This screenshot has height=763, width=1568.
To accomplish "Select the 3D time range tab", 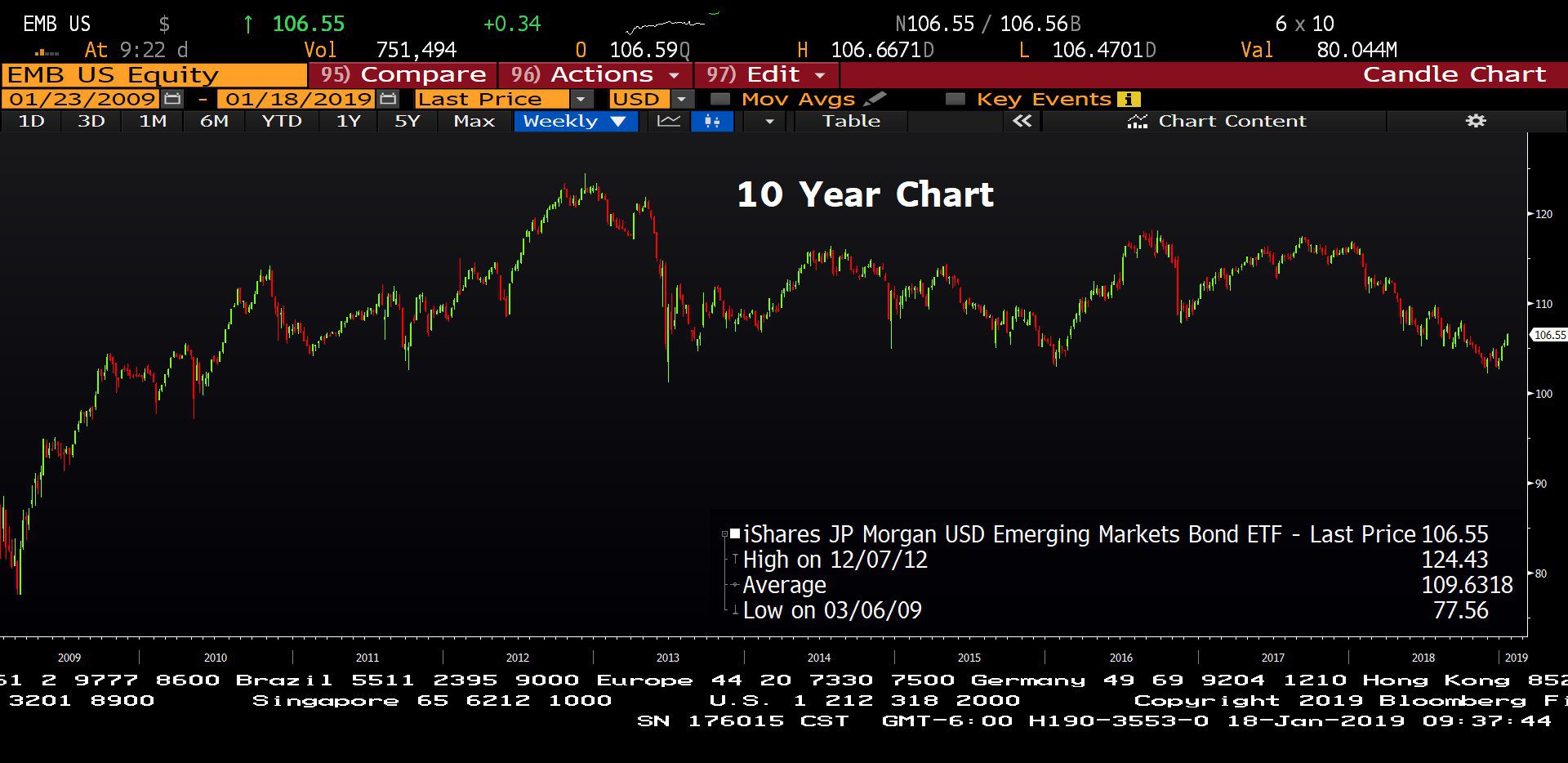I will (91, 121).
